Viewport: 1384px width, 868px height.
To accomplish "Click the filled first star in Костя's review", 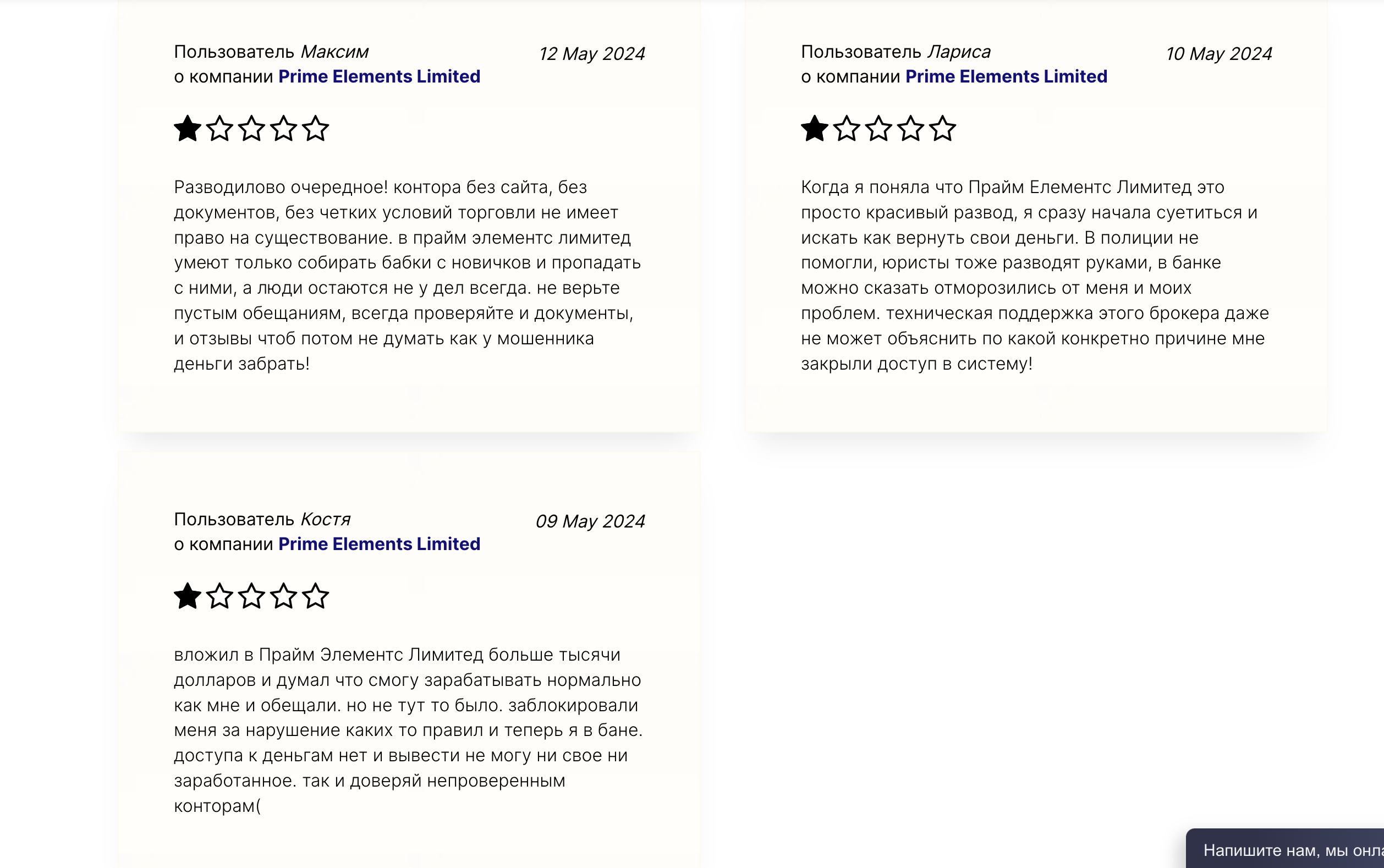I will pos(188,596).
